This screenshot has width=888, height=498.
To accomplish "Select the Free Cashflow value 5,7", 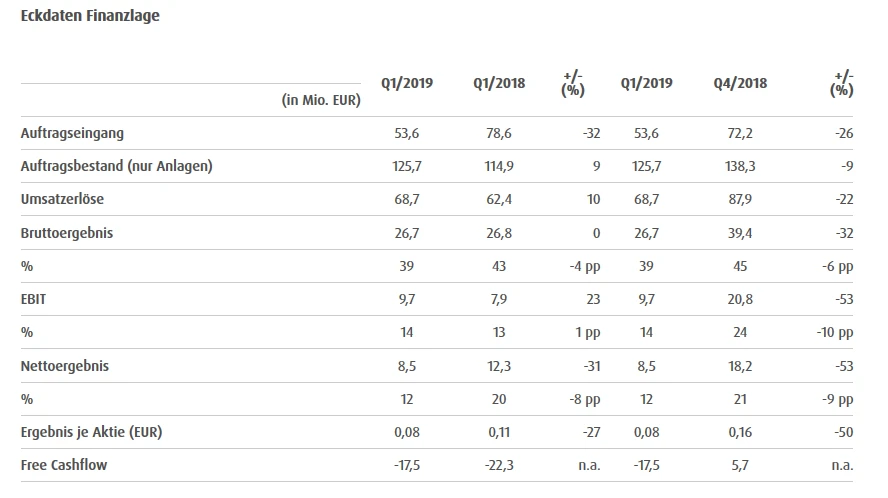I will coord(741,465).
